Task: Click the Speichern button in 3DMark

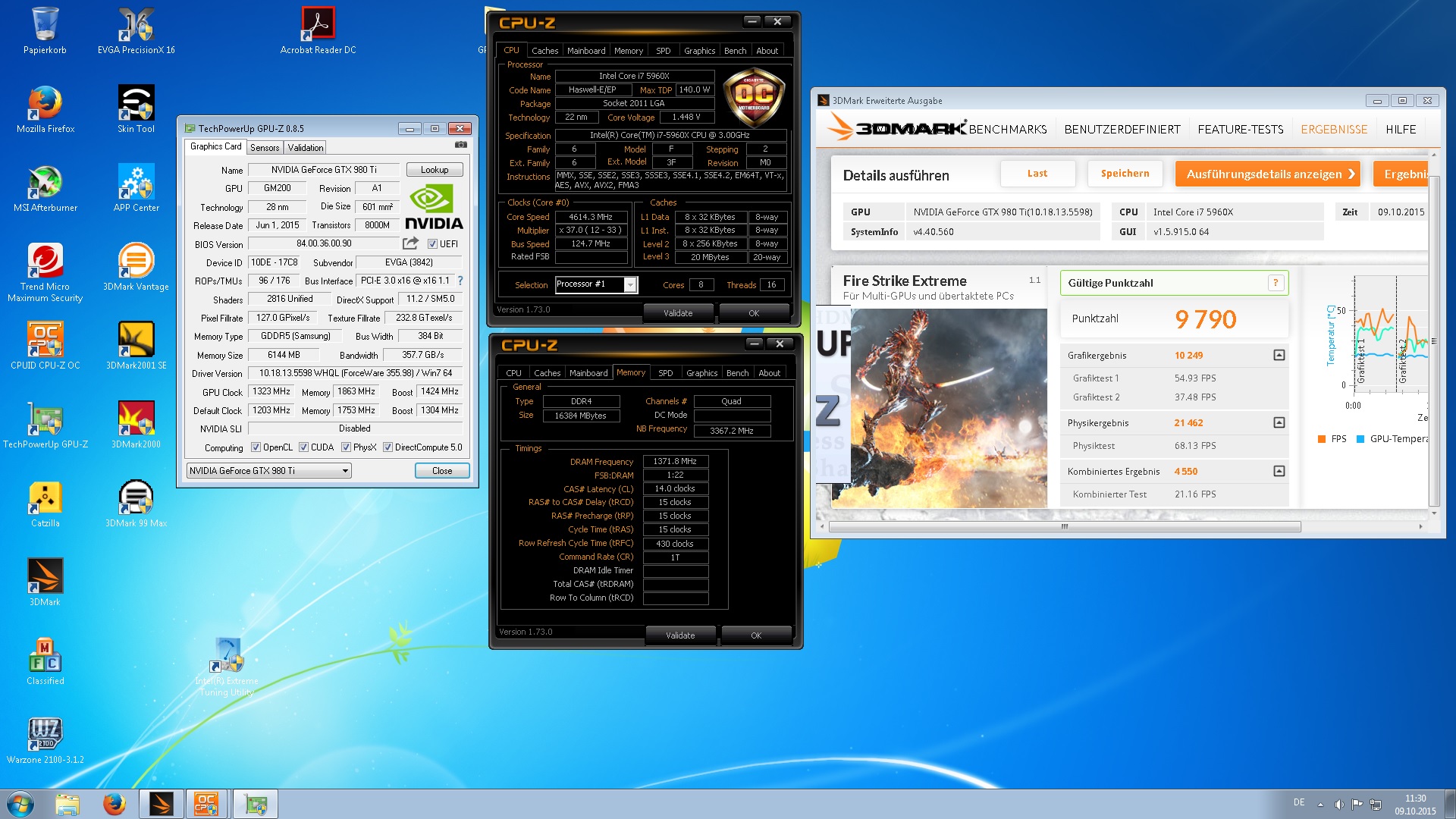Action: (x=1125, y=174)
